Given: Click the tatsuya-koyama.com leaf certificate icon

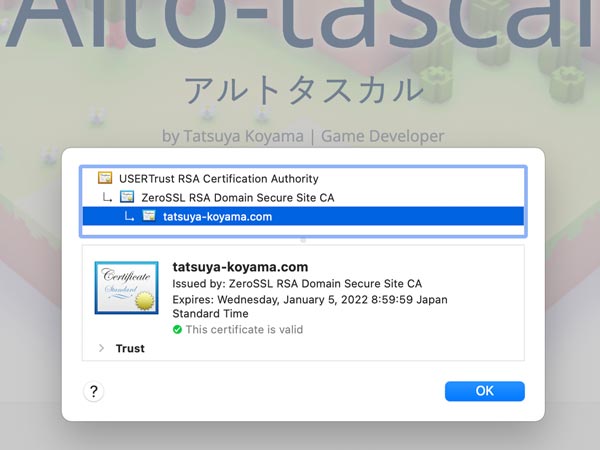Looking at the screenshot, I should tap(149, 216).
